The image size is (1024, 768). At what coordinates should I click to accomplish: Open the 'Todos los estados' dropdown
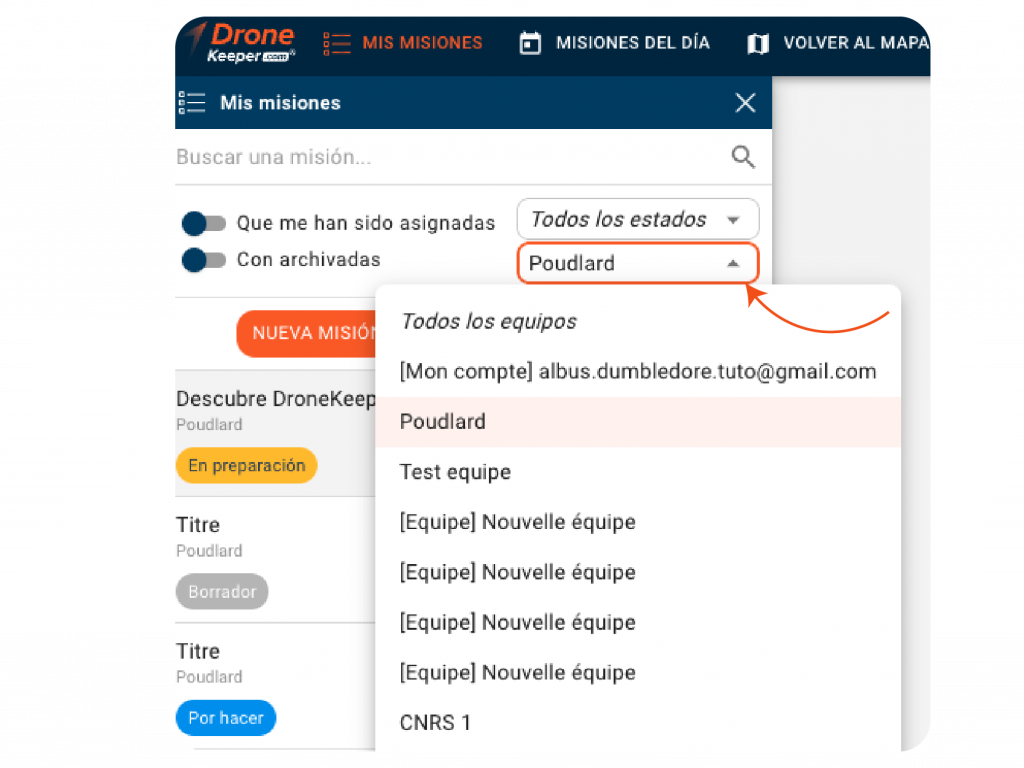637,220
